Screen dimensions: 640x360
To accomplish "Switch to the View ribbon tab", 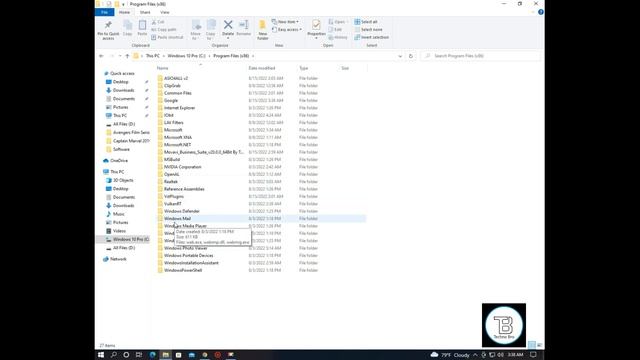I will click(164, 12).
